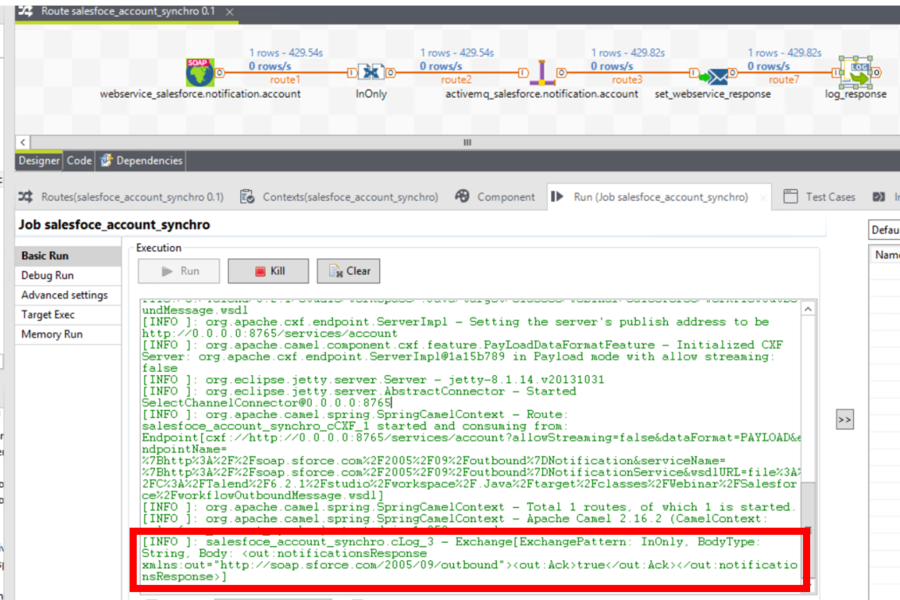Click the Run tab play icon

tap(557, 196)
